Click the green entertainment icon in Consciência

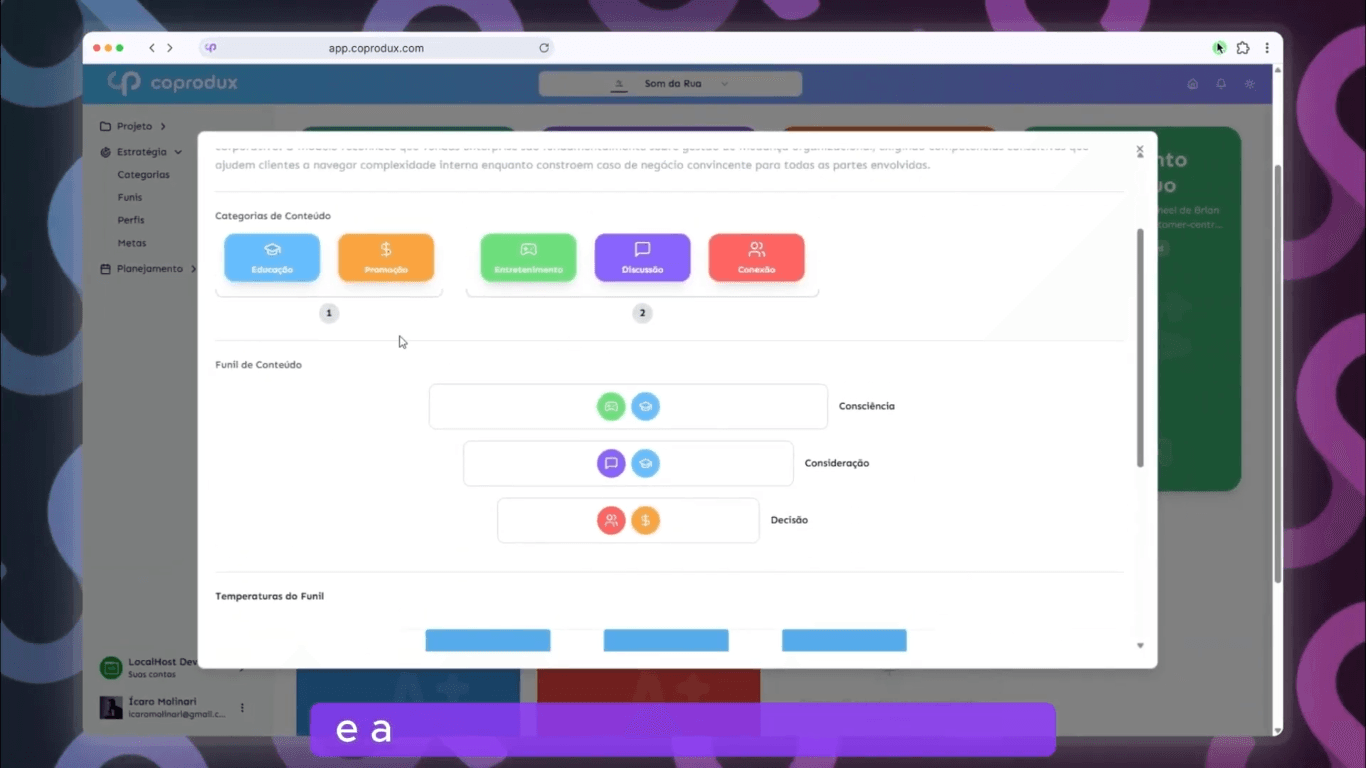click(611, 407)
